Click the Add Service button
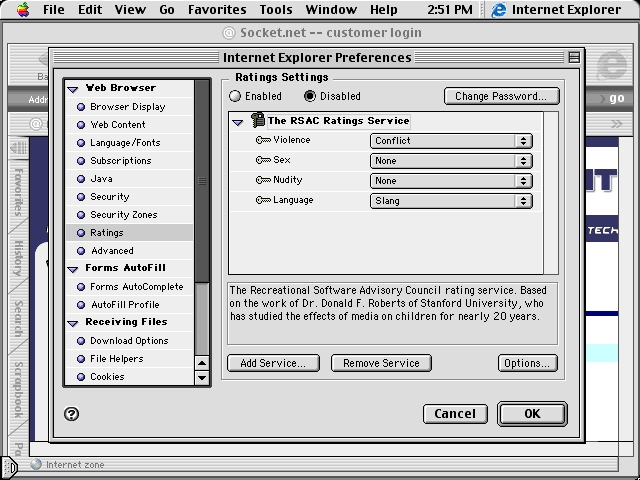Screen dimensions: 640x480 click(273, 363)
